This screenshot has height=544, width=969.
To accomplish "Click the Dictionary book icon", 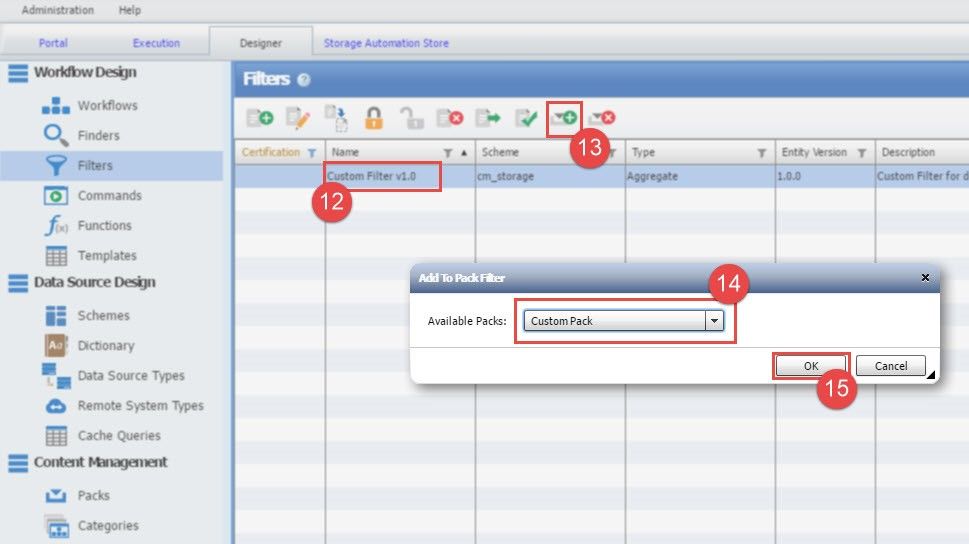I will coord(56,345).
